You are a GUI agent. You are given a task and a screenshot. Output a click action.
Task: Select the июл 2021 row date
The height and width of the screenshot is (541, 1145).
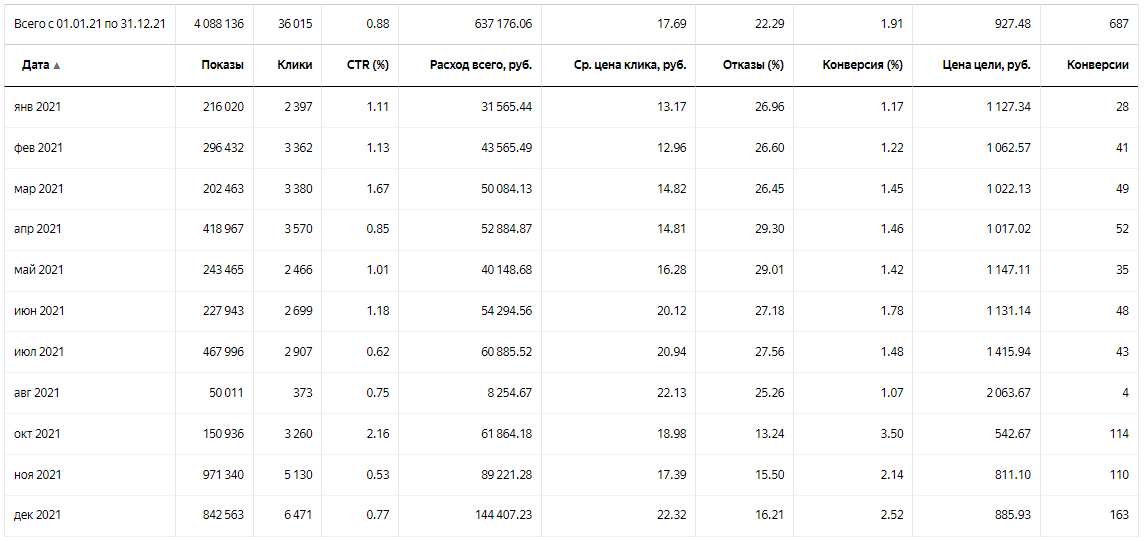38,352
